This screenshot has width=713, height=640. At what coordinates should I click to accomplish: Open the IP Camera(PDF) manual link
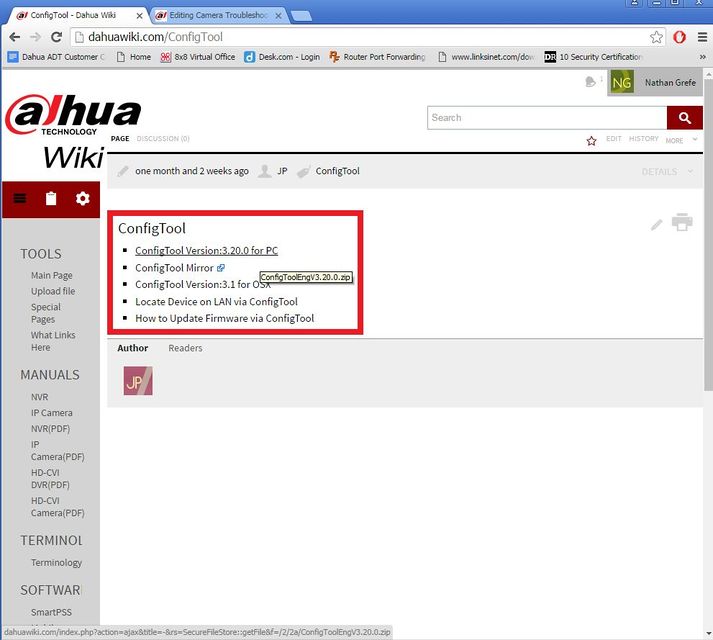tap(58, 451)
